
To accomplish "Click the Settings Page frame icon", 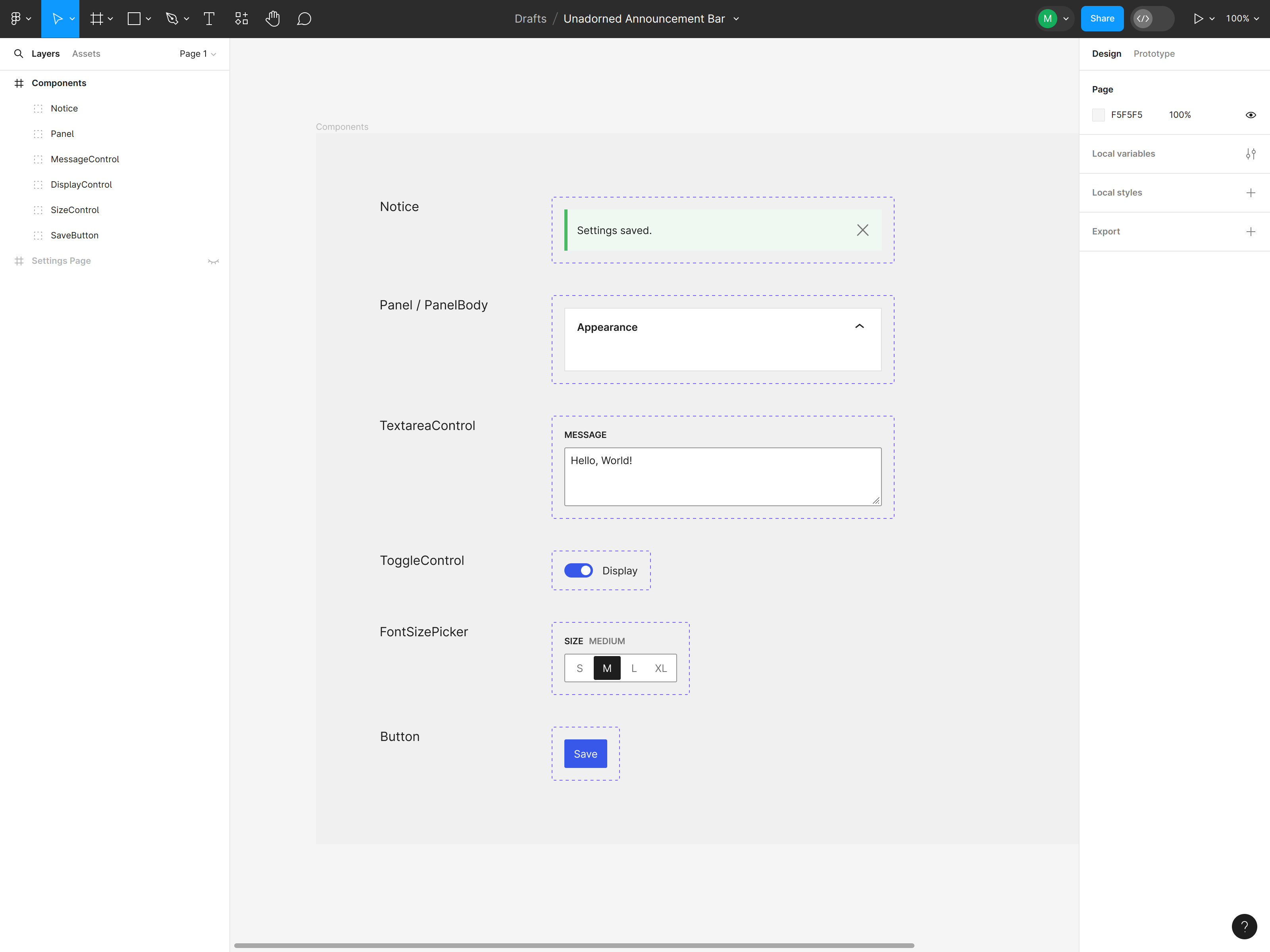I will pos(19,261).
